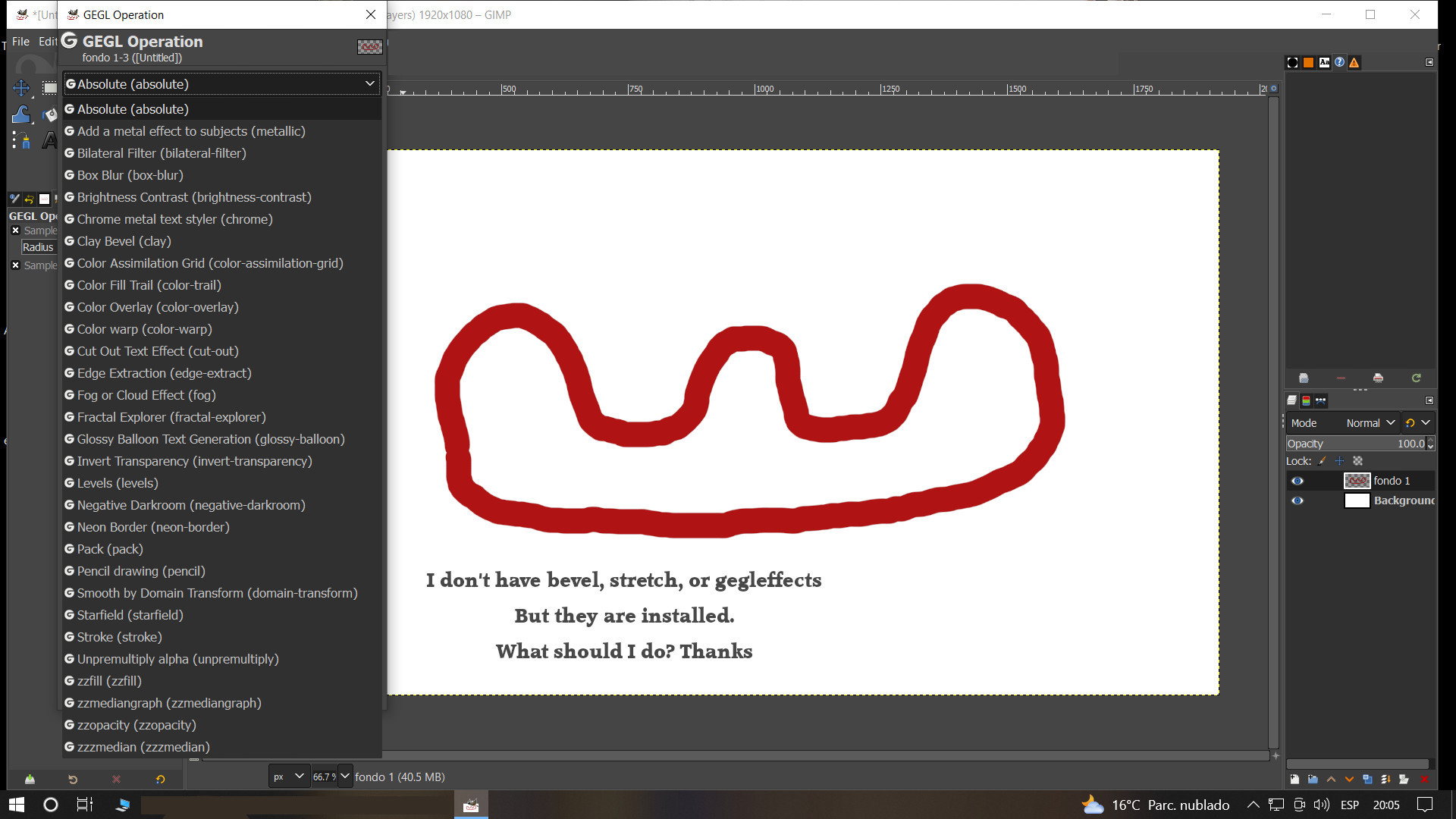Configure the top right dock tab menu
Image resolution: width=1456 pixels, height=819 pixels.
click(1429, 62)
